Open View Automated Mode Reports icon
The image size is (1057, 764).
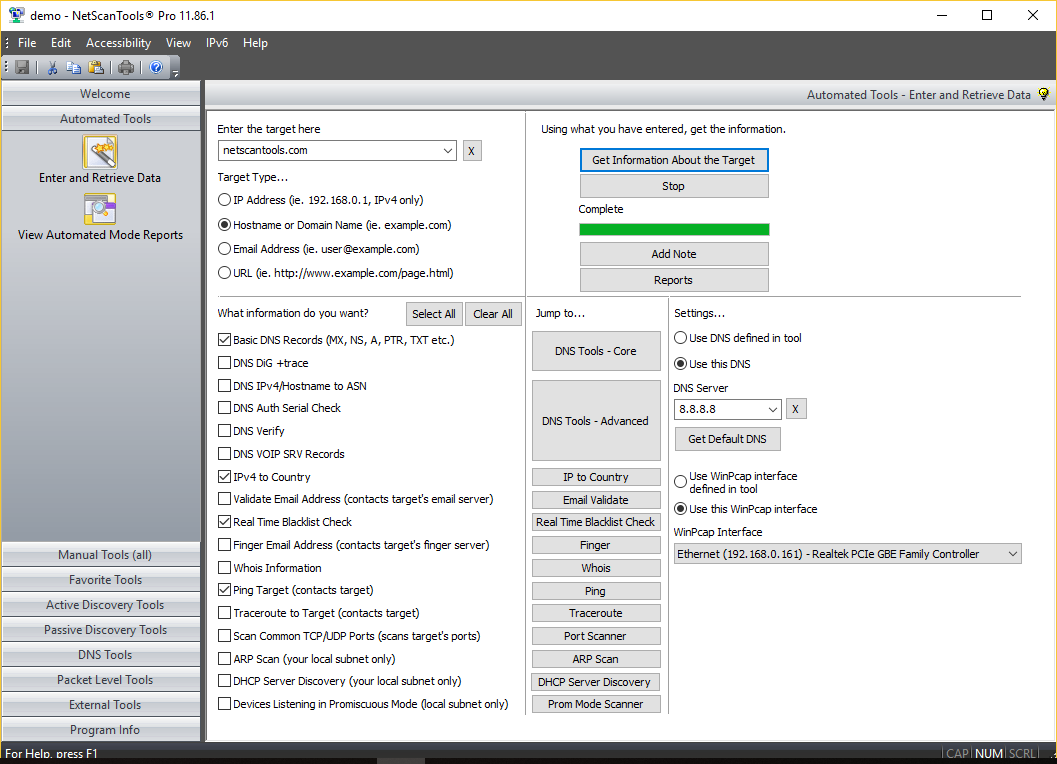[100, 209]
